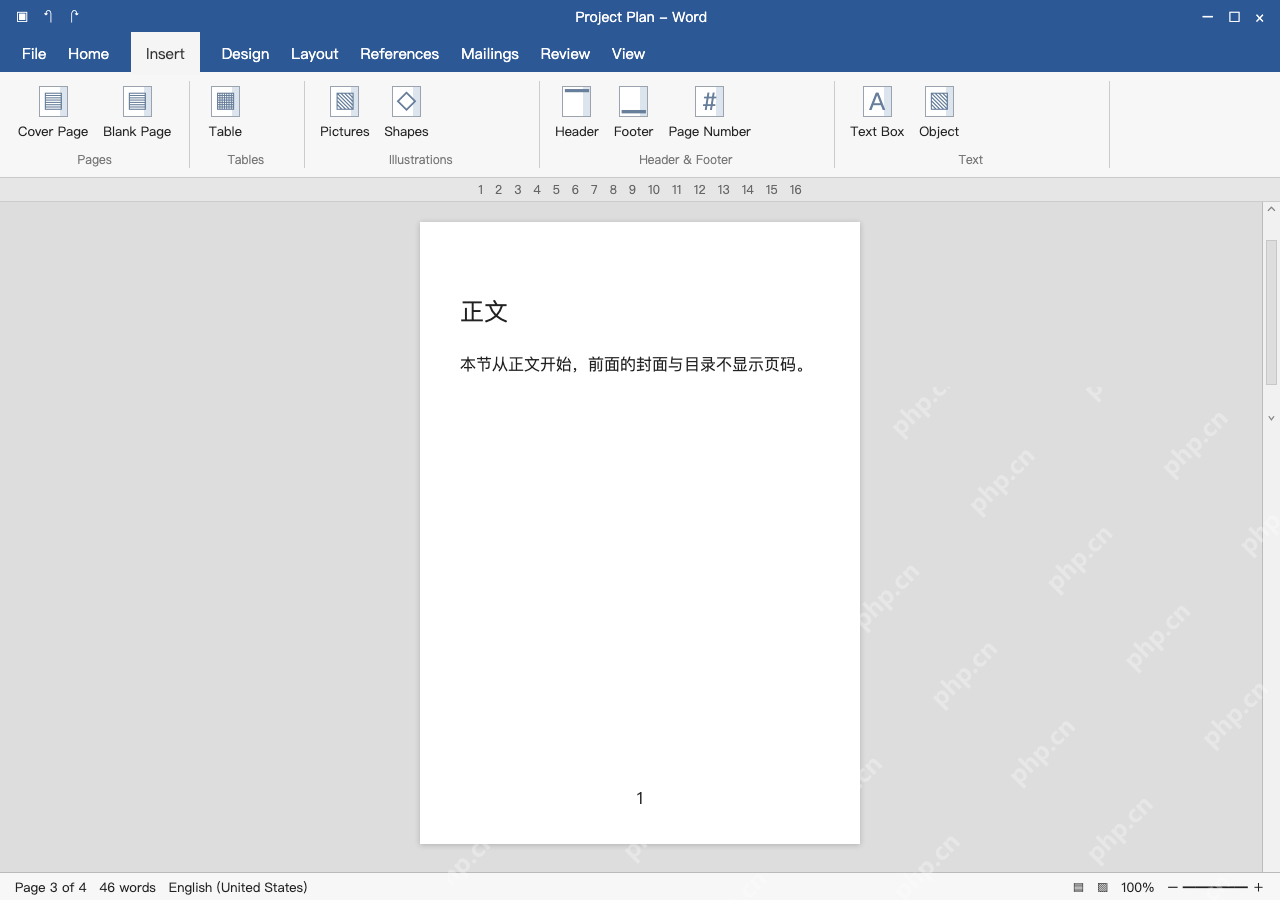
Task: Zoom out with the minus button
Action: pyautogui.click(x=1173, y=887)
